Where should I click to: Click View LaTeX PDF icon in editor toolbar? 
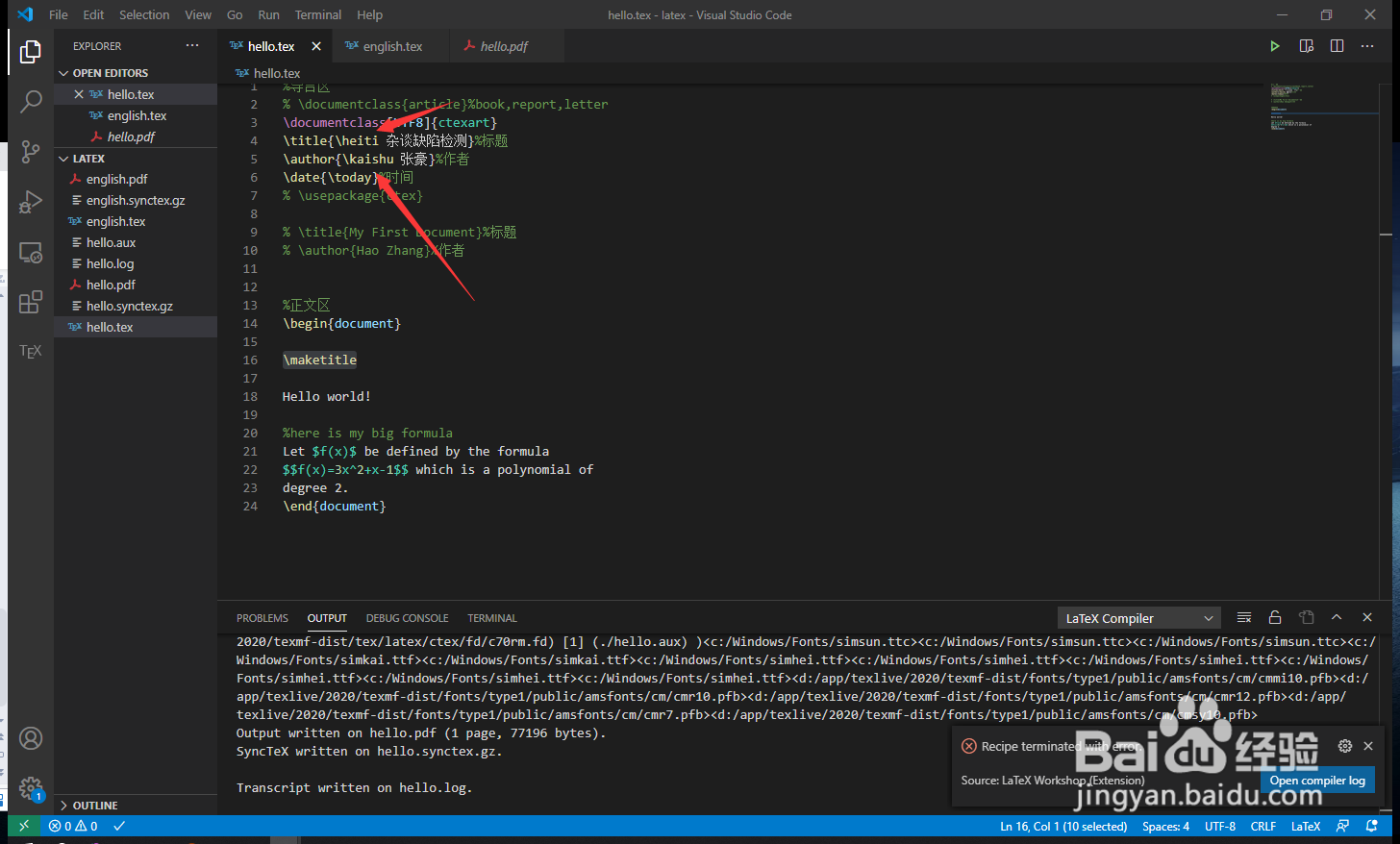[1306, 46]
